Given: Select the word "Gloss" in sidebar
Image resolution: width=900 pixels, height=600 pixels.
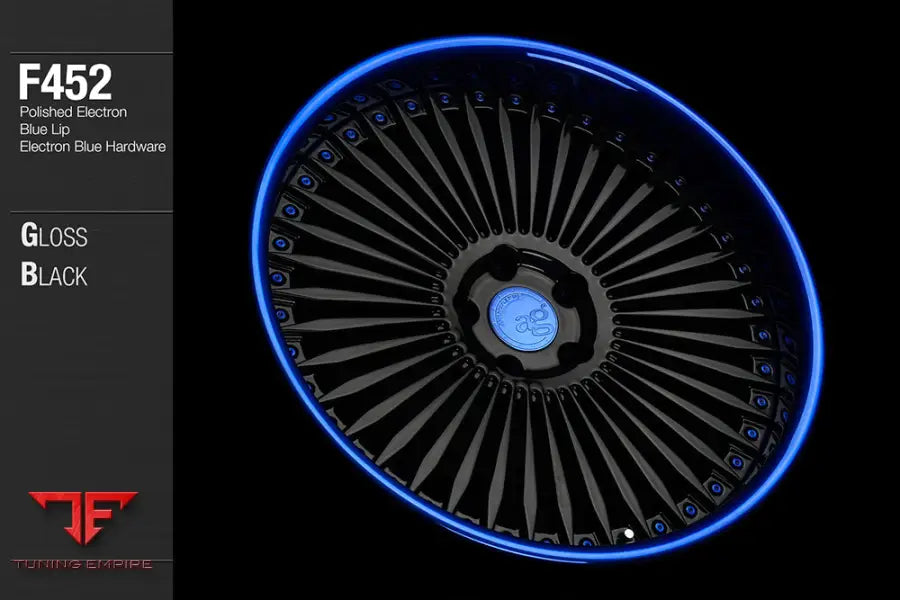Looking at the screenshot, I should point(54,236).
